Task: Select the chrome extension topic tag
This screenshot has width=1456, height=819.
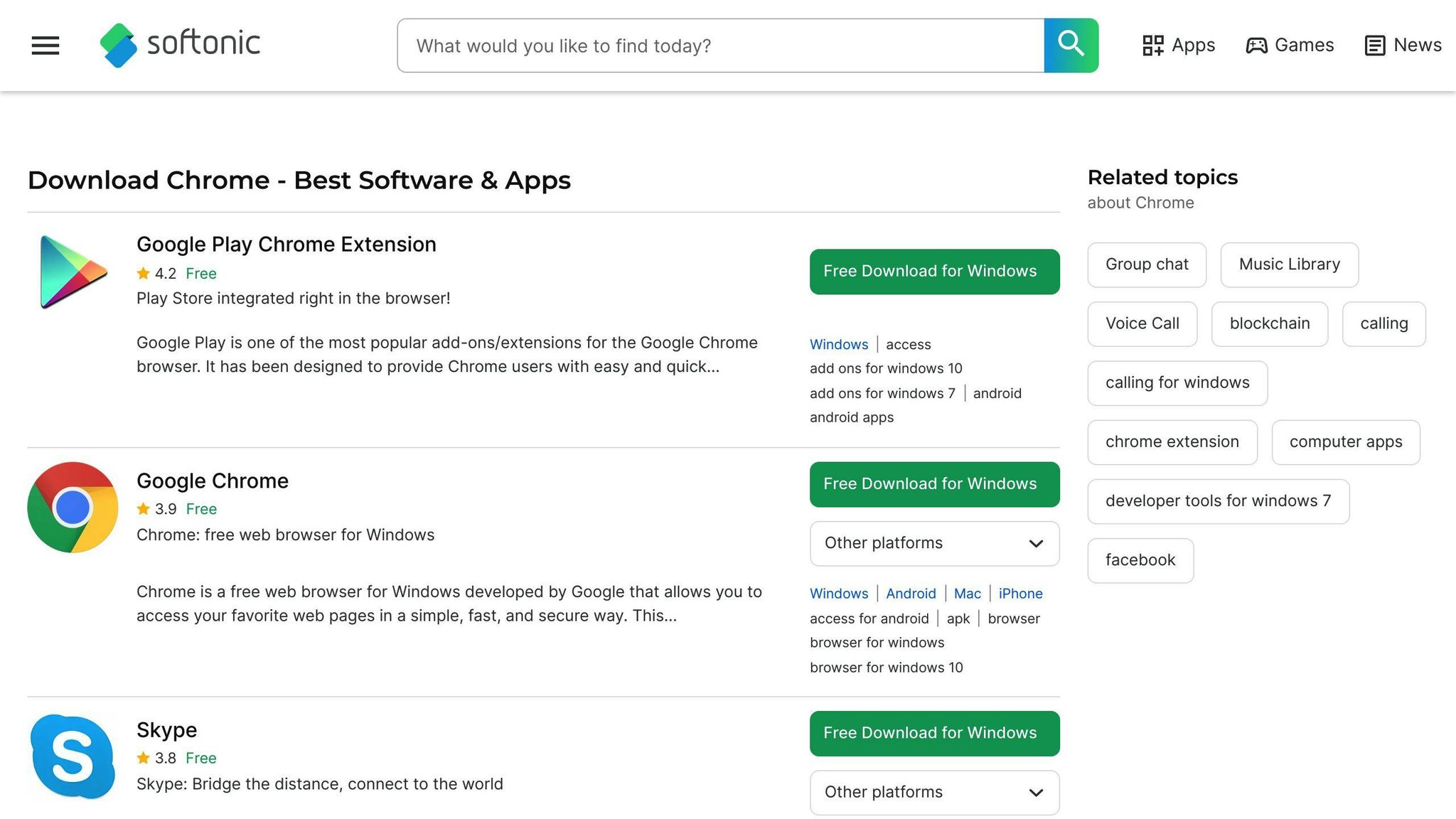Action: tap(1172, 442)
